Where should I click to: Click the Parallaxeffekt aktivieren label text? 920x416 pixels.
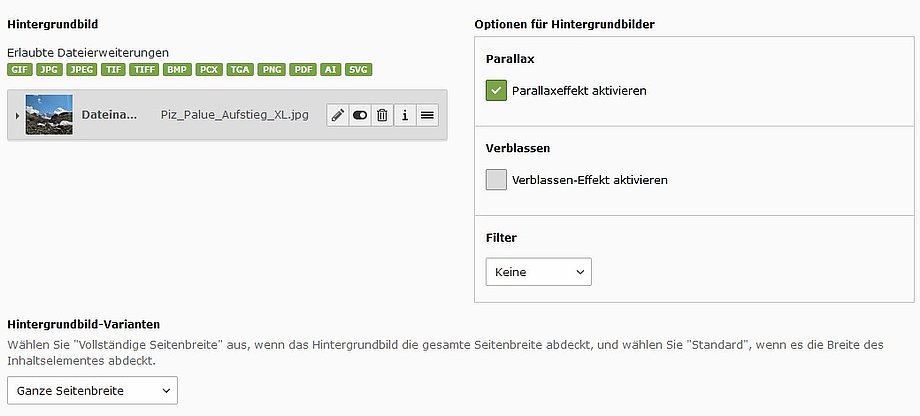(x=579, y=91)
